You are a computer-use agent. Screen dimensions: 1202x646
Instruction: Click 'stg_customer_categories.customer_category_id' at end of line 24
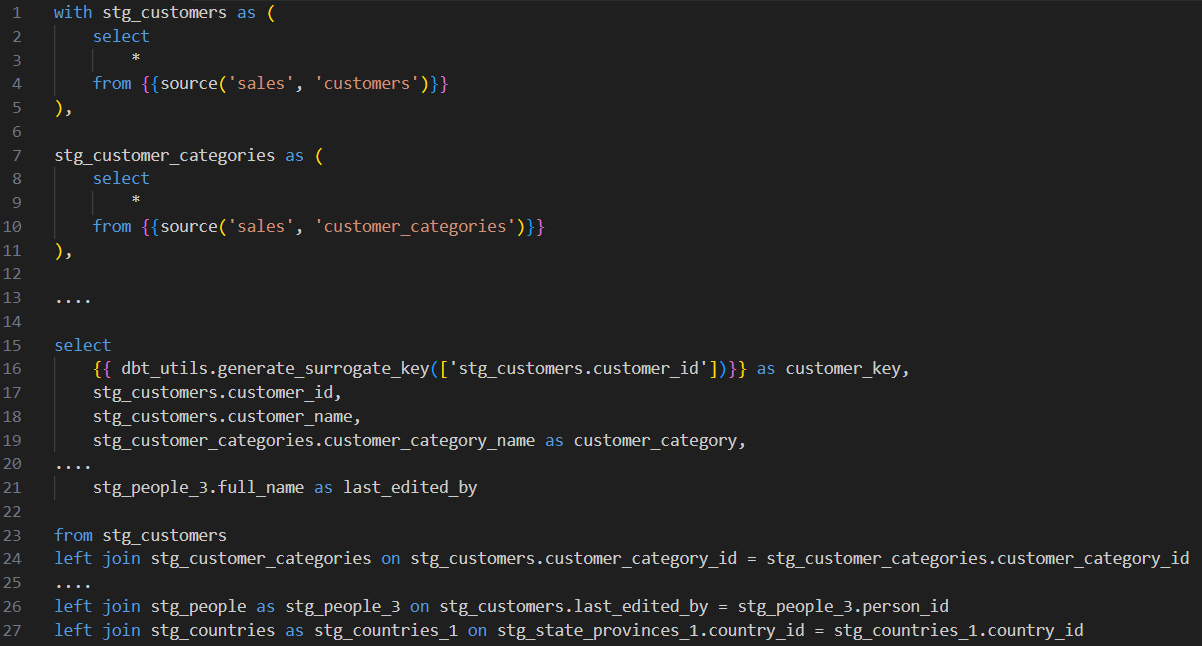[x=978, y=558]
